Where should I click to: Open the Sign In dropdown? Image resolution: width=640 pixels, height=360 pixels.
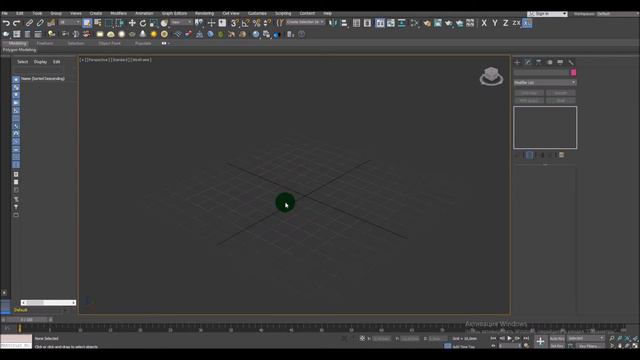point(547,14)
